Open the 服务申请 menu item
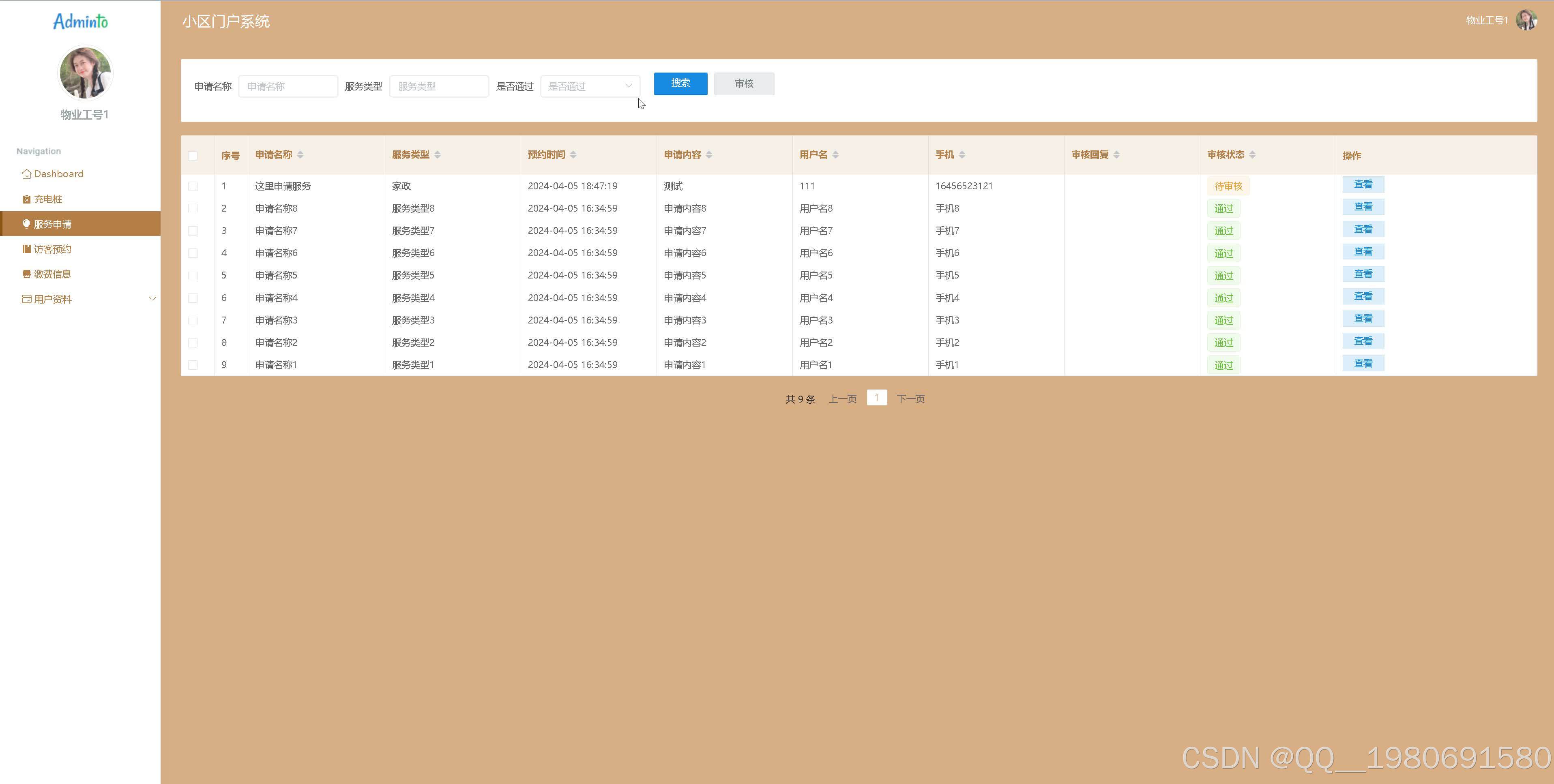 coord(52,224)
